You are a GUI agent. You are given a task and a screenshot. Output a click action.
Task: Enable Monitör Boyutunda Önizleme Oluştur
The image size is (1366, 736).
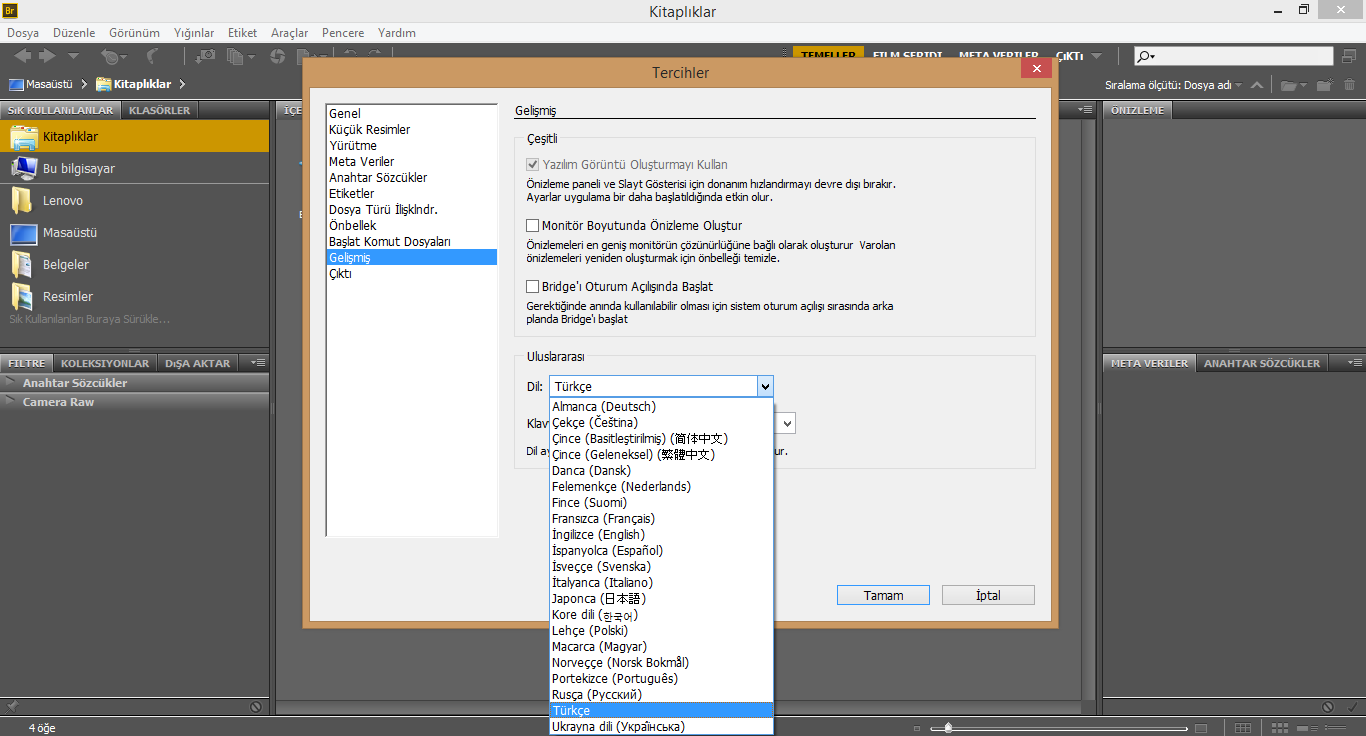(533, 226)
